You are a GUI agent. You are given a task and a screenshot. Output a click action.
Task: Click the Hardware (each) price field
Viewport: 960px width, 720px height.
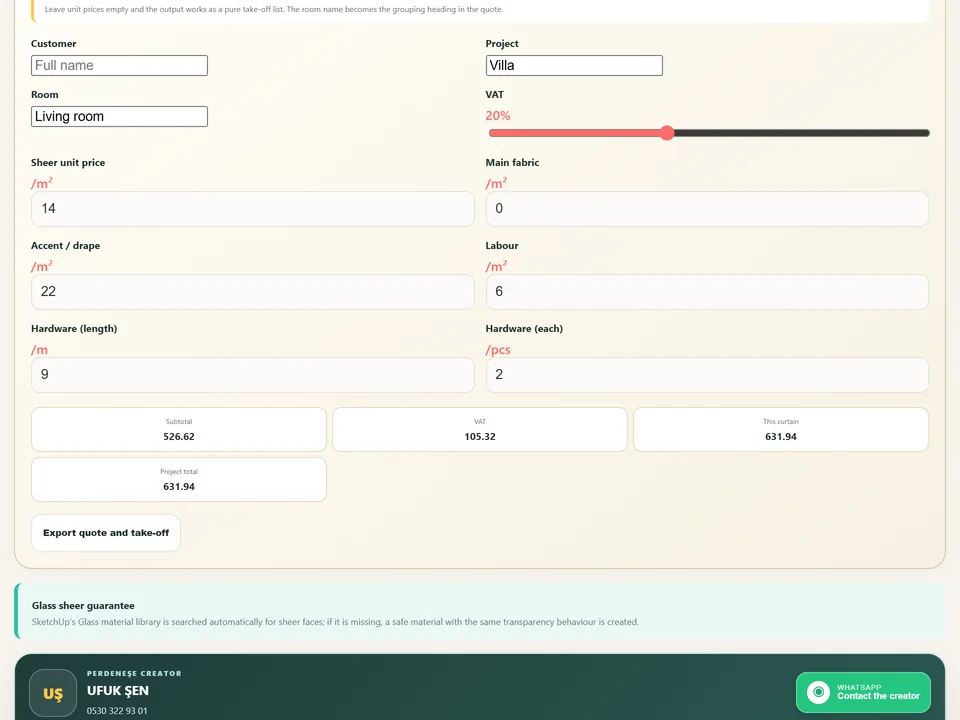[707, 375]
